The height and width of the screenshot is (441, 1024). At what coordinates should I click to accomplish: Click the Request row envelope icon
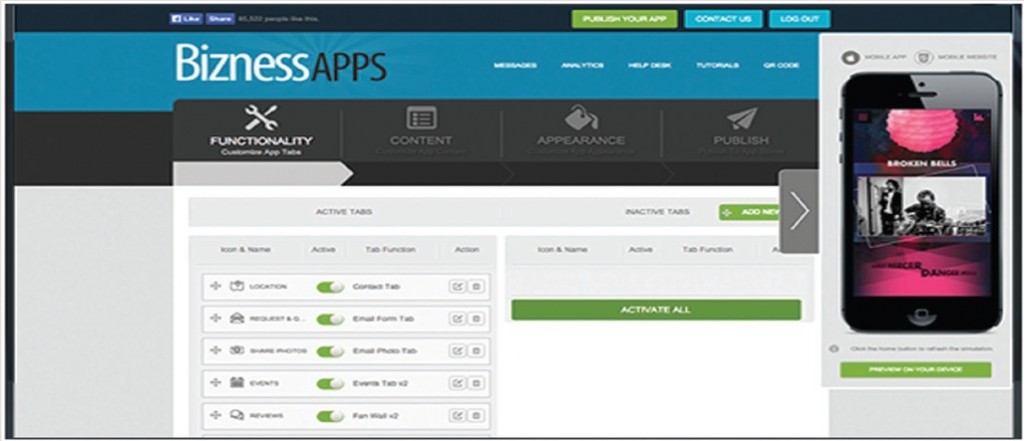pyautogui.click(x=236, y=319)
